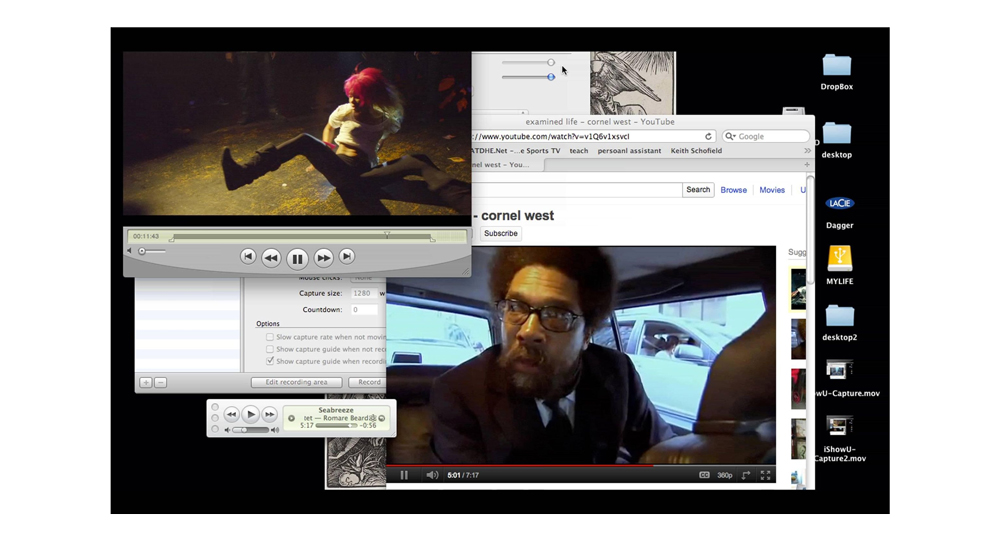Open the Movies link on YouTube
Viewport: 1000px width, 541px height.
click(772, 190)
